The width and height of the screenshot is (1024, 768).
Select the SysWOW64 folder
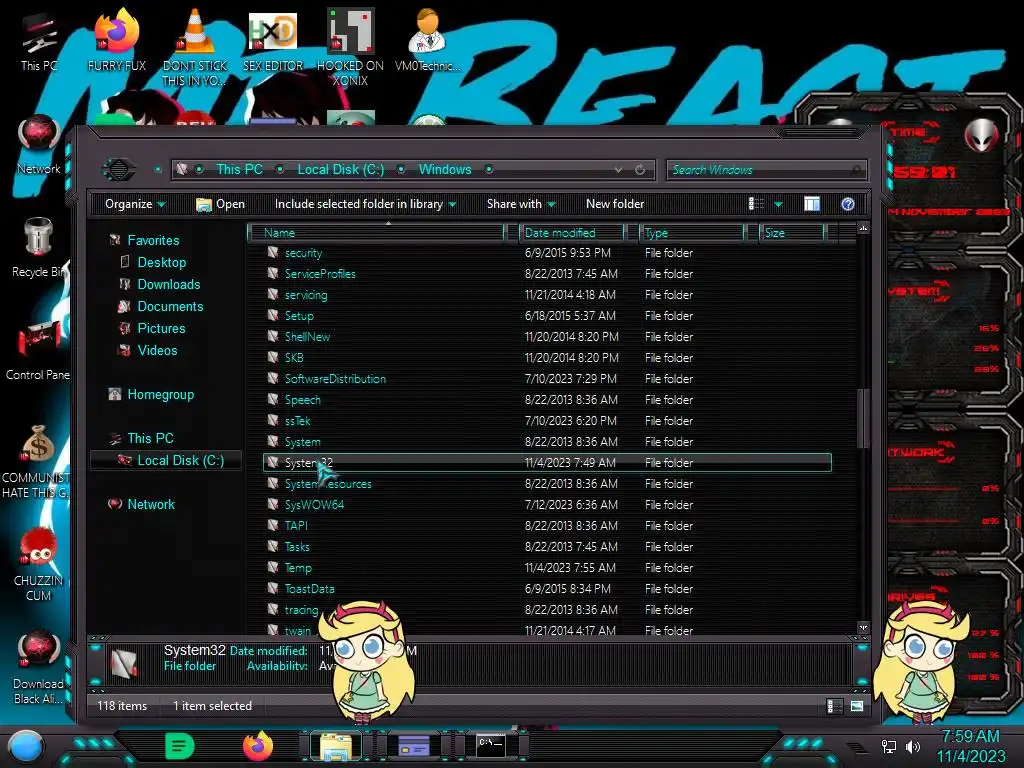[x=314, y=505]
